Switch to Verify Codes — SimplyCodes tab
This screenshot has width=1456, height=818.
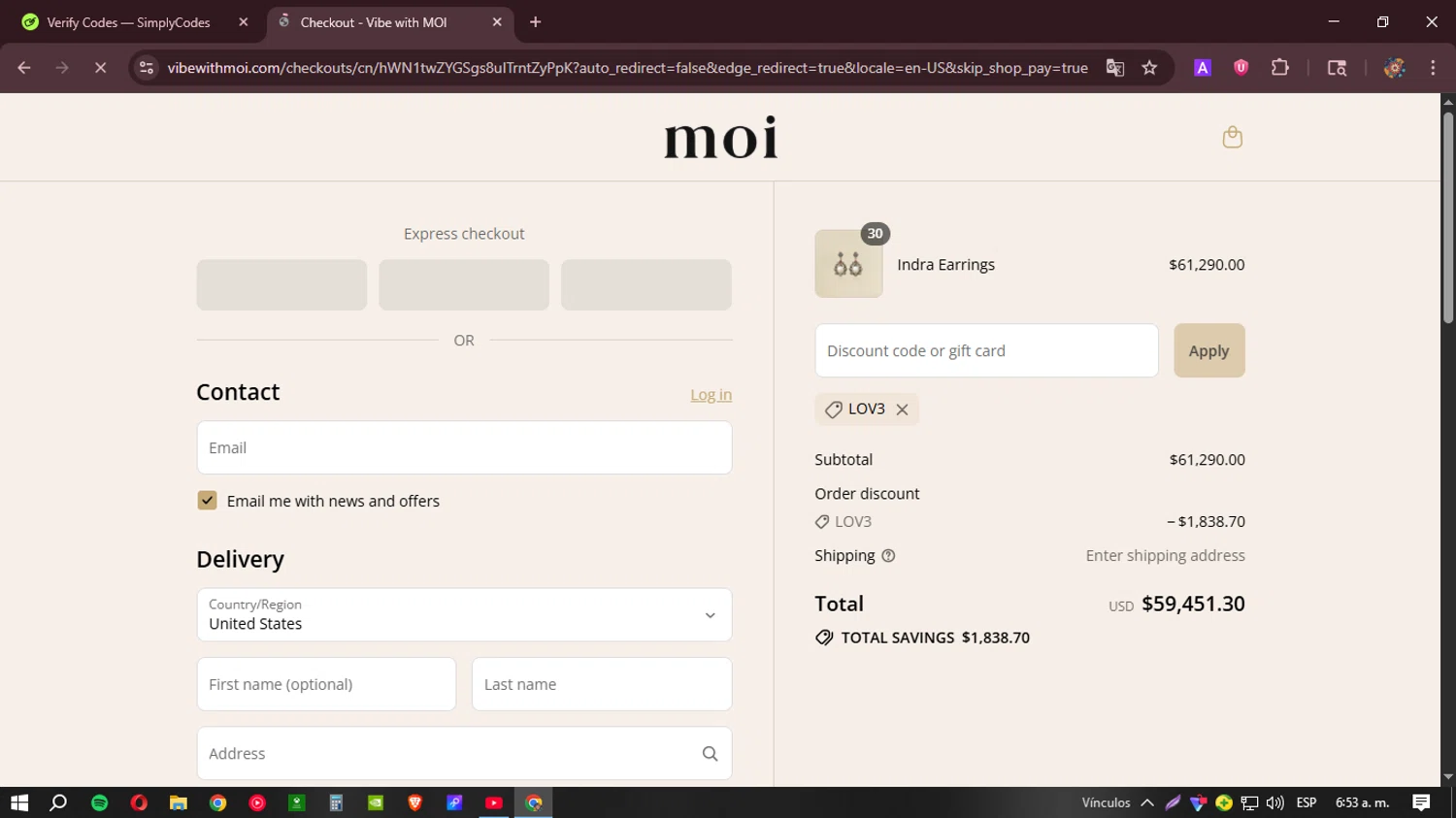pyautogui.click(x=136, y=22)
